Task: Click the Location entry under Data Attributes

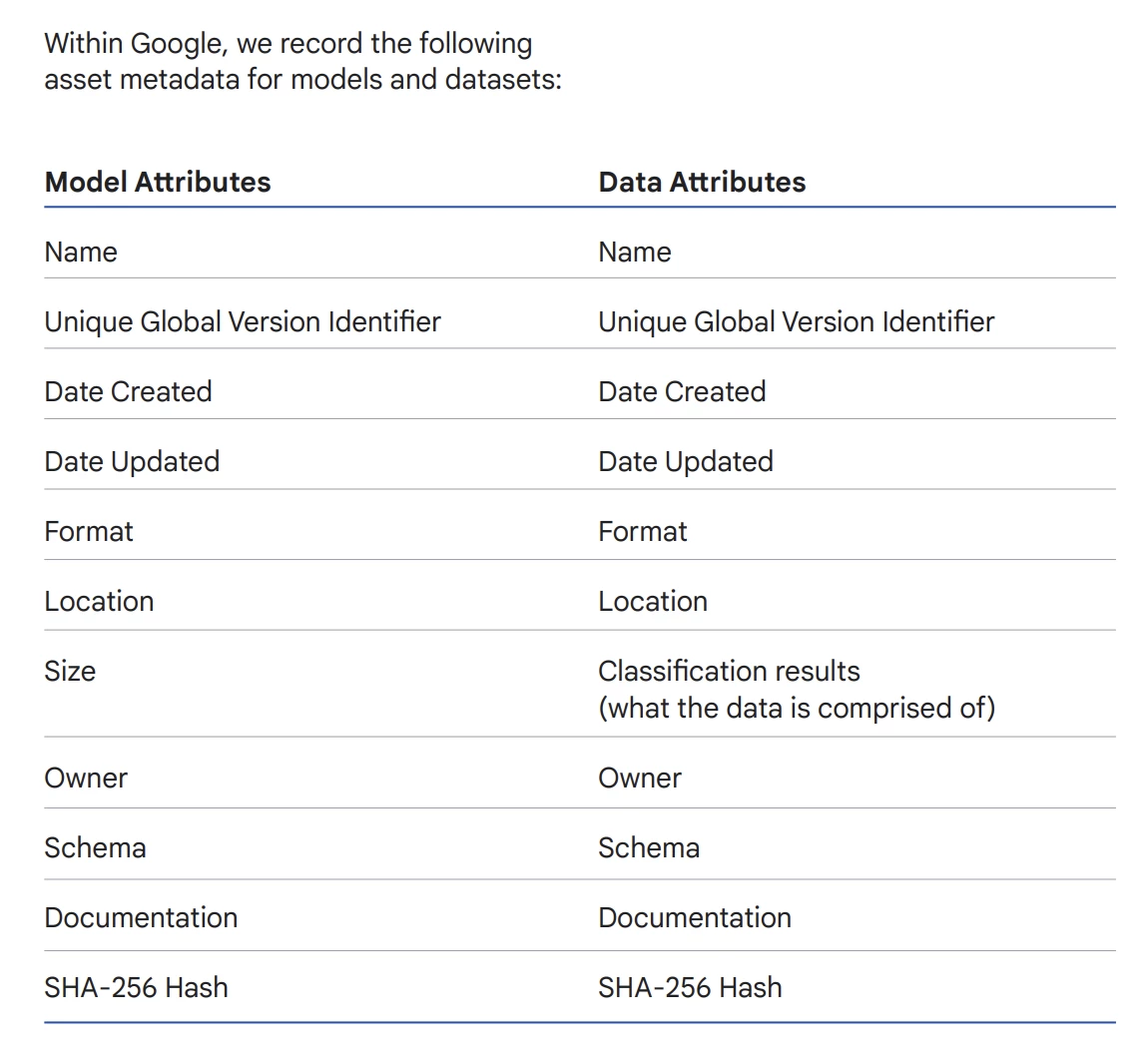Action: tap(652, 602)
